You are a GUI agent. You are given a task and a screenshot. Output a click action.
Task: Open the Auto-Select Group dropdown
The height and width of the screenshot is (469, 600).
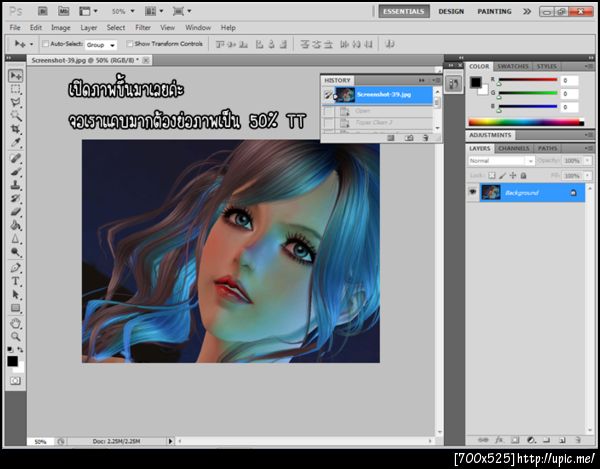[101, 45]
